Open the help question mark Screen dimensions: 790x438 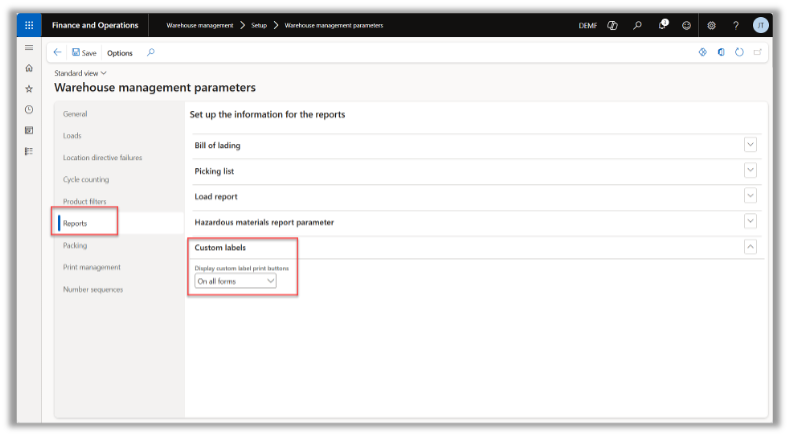(x=736, y=25)
